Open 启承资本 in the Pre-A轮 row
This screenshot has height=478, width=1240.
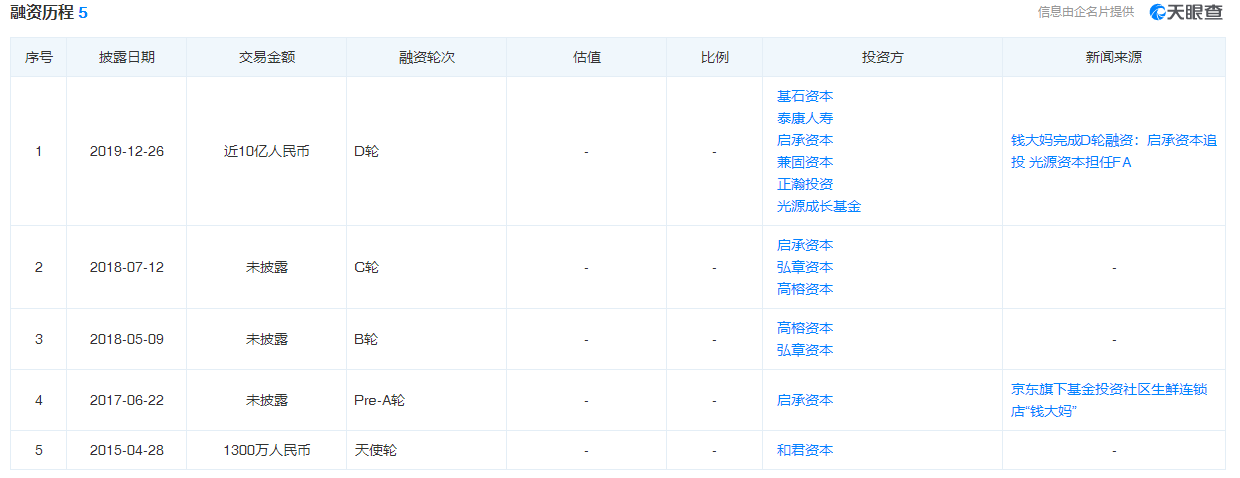[805, 400]
